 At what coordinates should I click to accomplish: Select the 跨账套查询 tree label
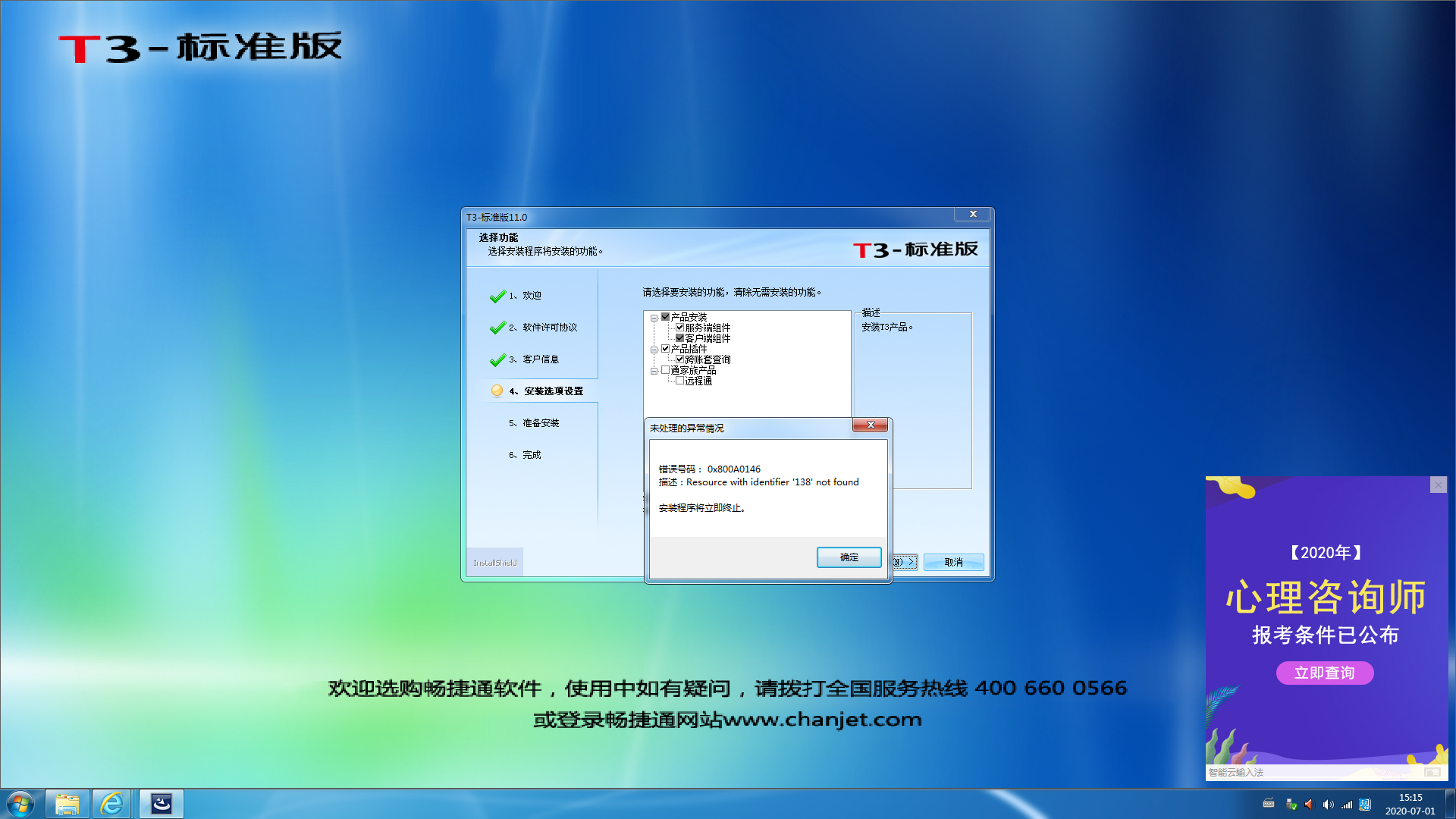708,359
